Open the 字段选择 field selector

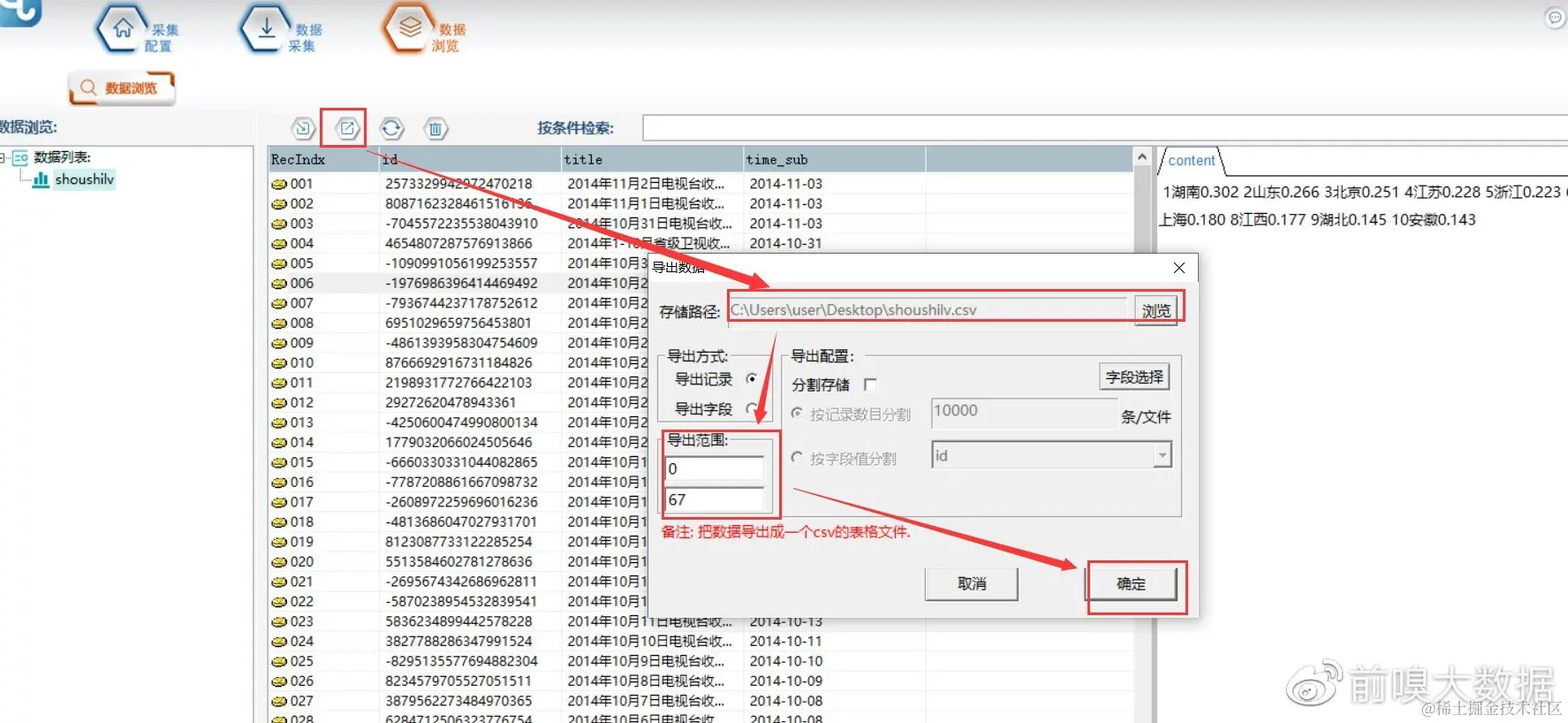point(1134,377)
